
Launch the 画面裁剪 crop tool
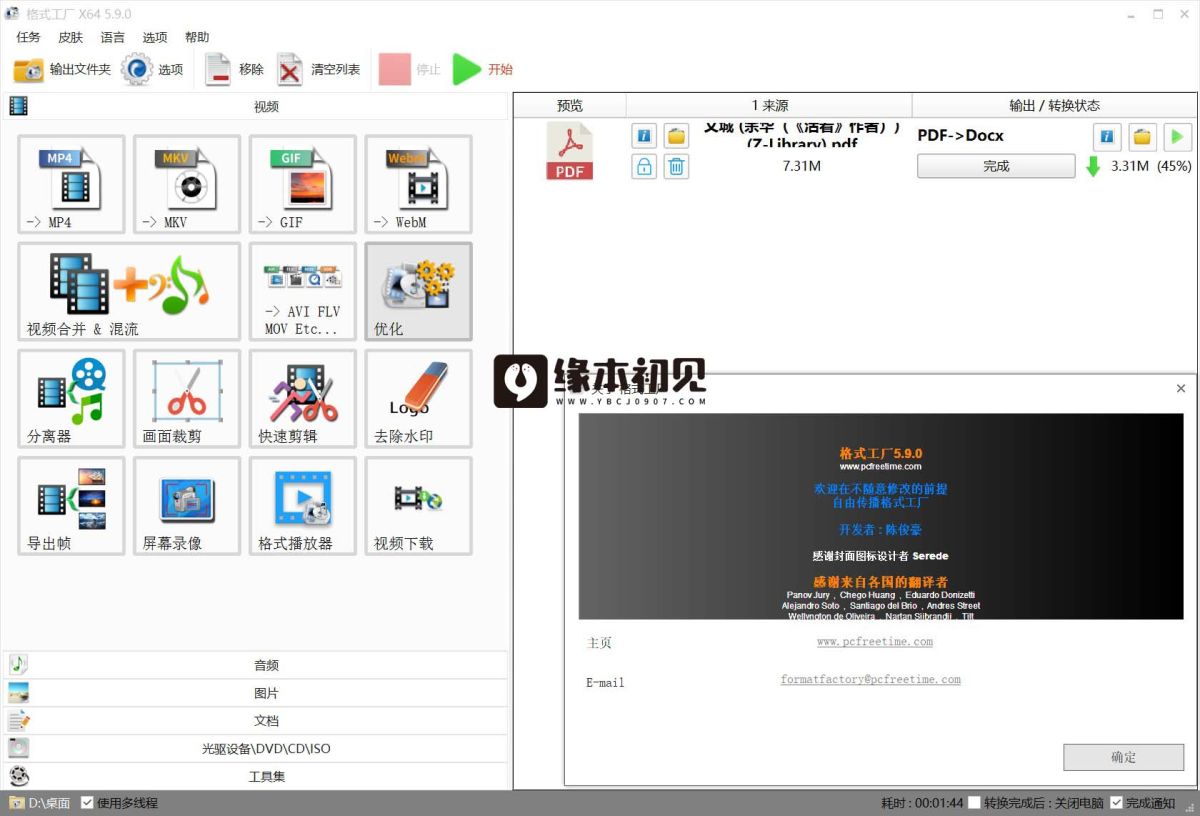(x=187, y=398)
